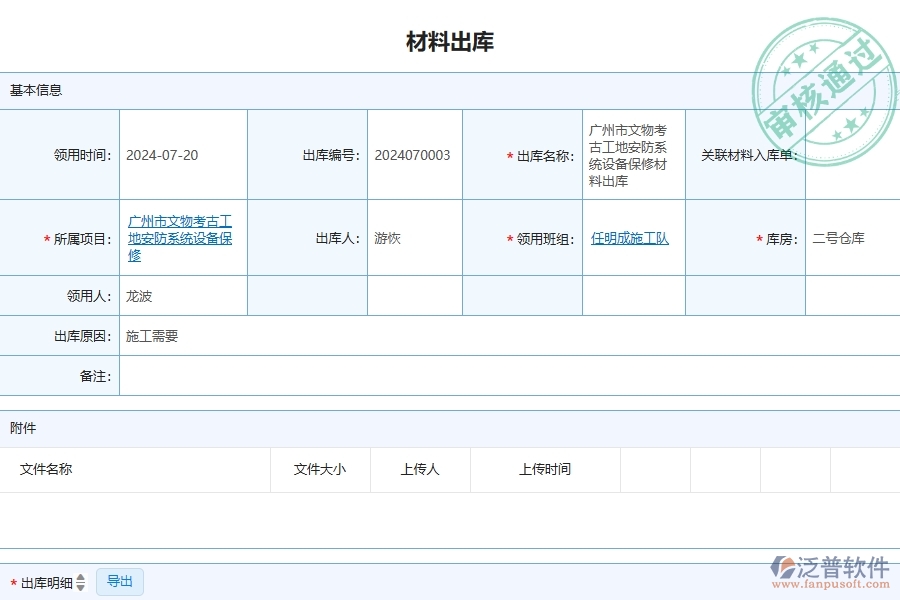Click the empty 备注 field

300,376
